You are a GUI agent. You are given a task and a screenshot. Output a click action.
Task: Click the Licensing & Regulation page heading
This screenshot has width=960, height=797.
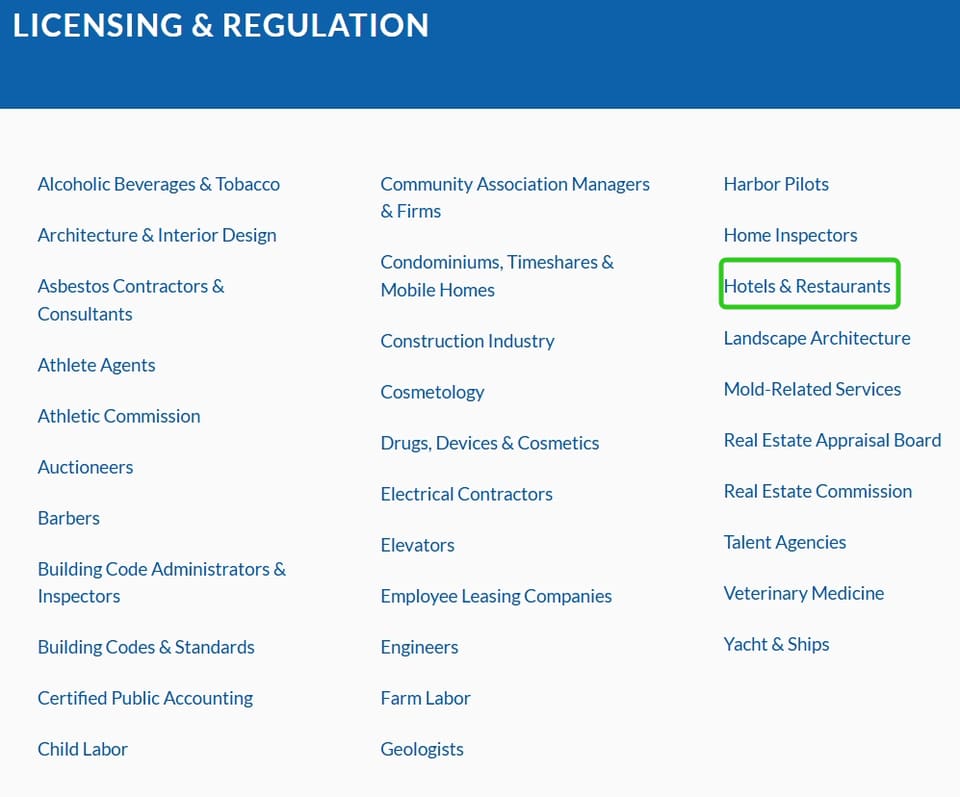click(x=221, y=26)
